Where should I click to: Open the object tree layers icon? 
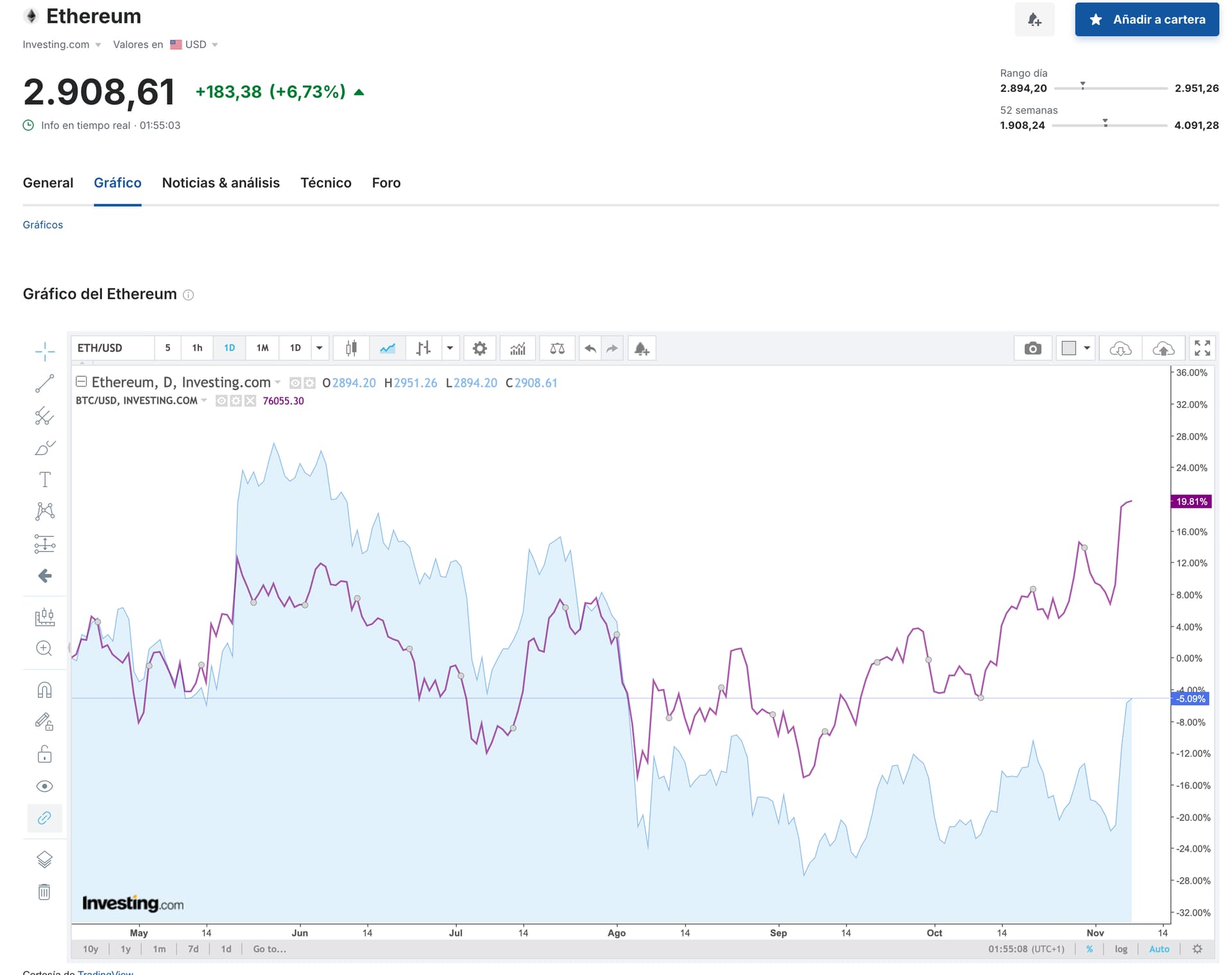44,859
